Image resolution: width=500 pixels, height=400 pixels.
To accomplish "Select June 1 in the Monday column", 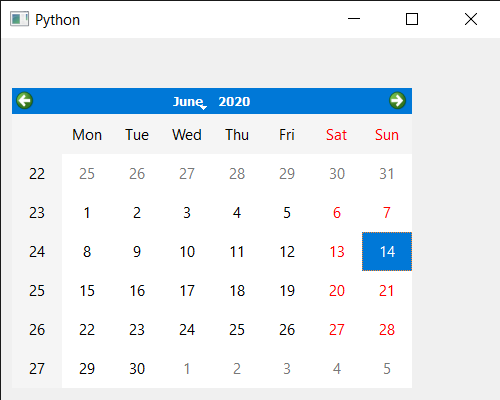I will point(87,213).
